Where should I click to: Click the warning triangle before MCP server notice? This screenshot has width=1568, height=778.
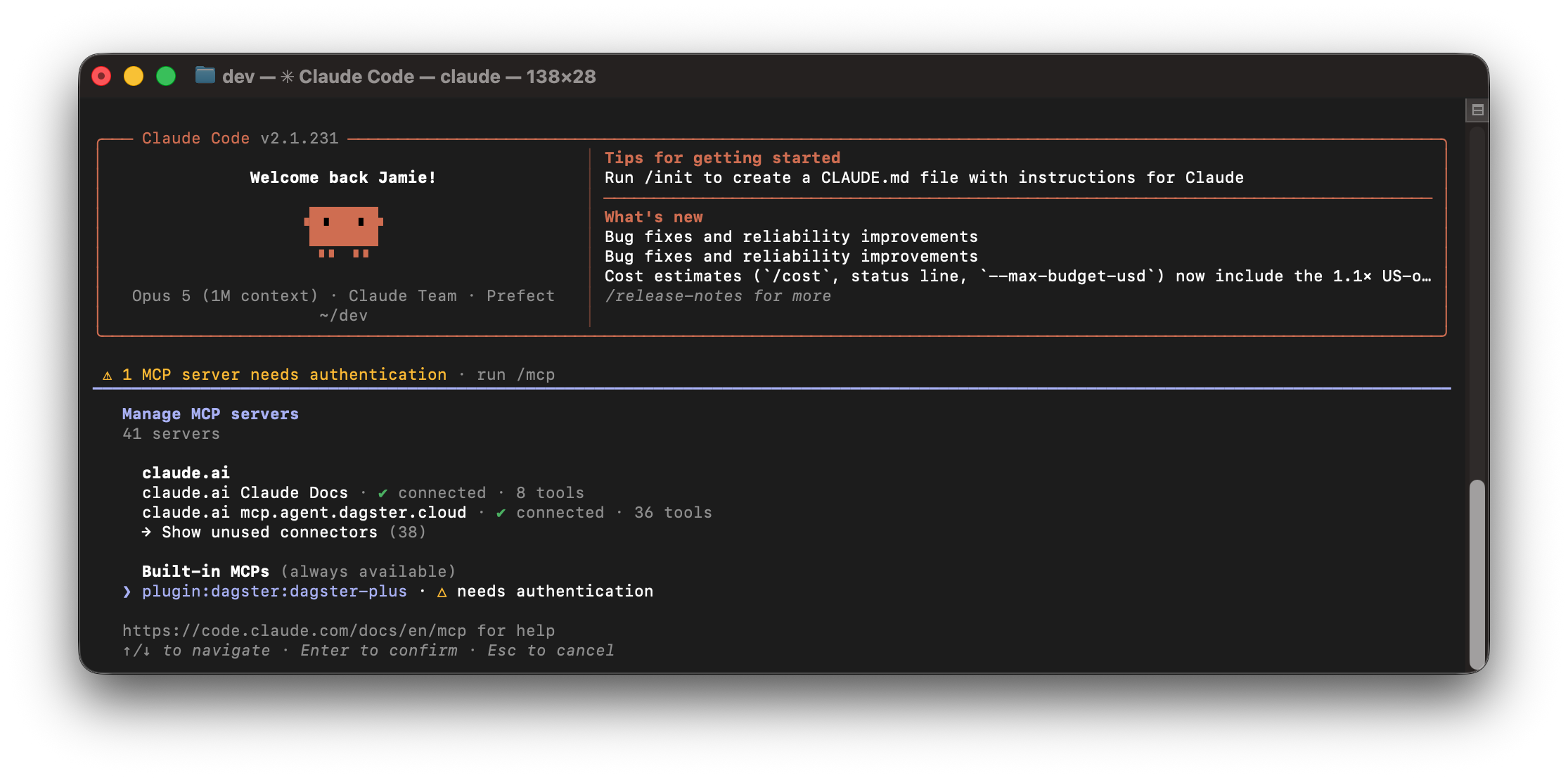[x=108, y=376]
